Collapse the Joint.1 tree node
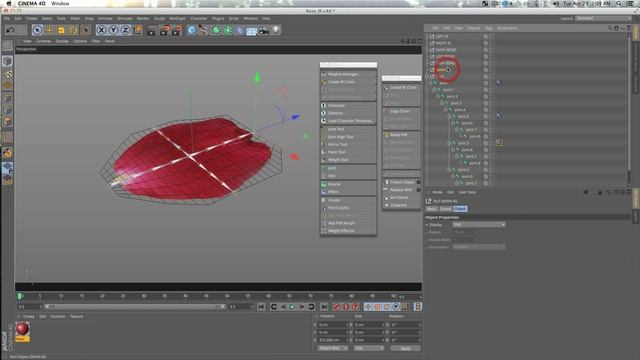Image resolution: width=640 pixels, height=360 pixels. (x=434, y=90)
